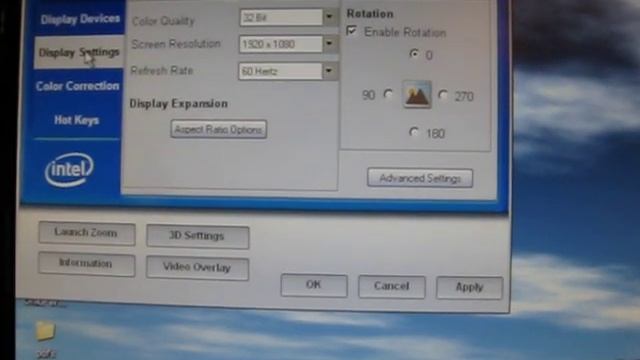
Task: Open 3D Settings
Action: point(198,236)
